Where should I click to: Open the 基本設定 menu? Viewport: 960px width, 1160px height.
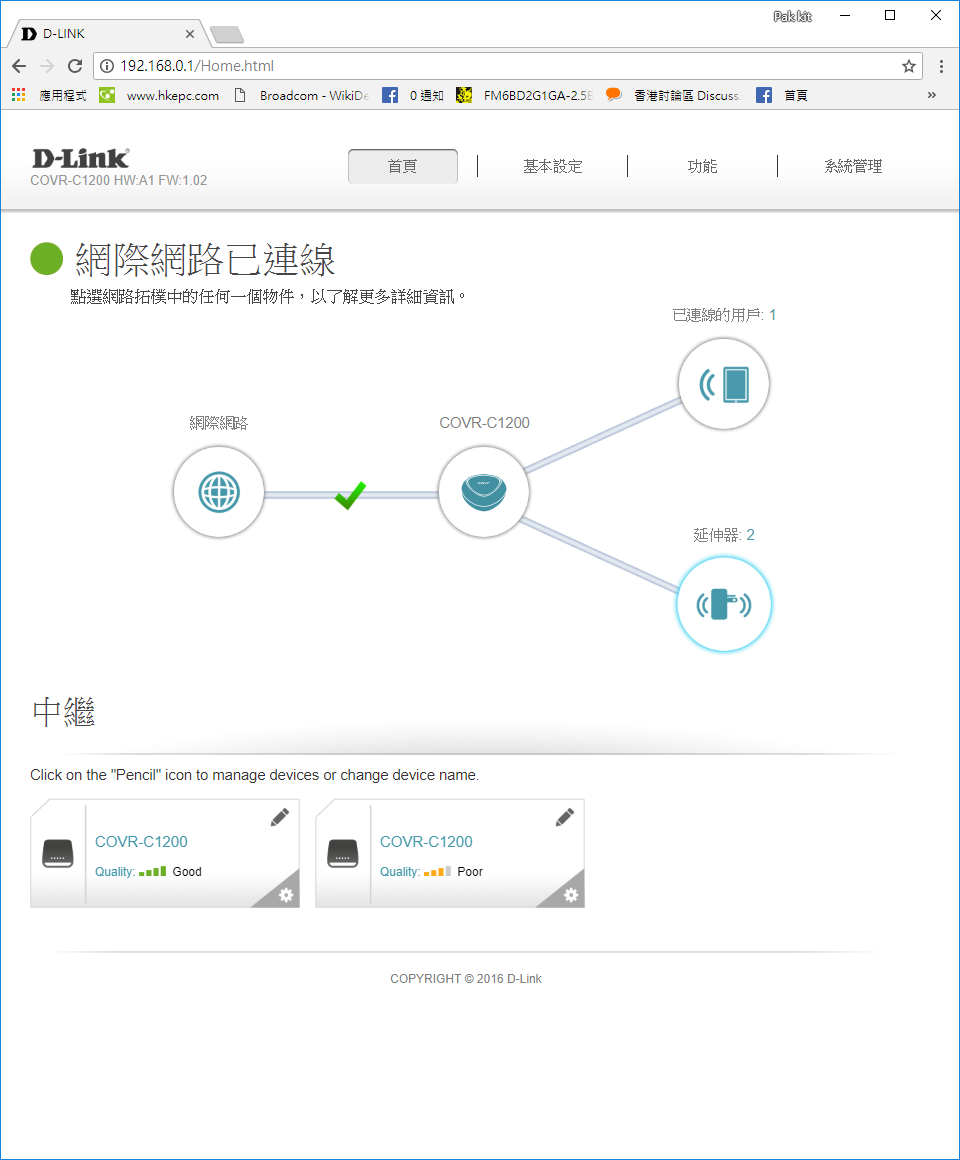tap(552, 166)
